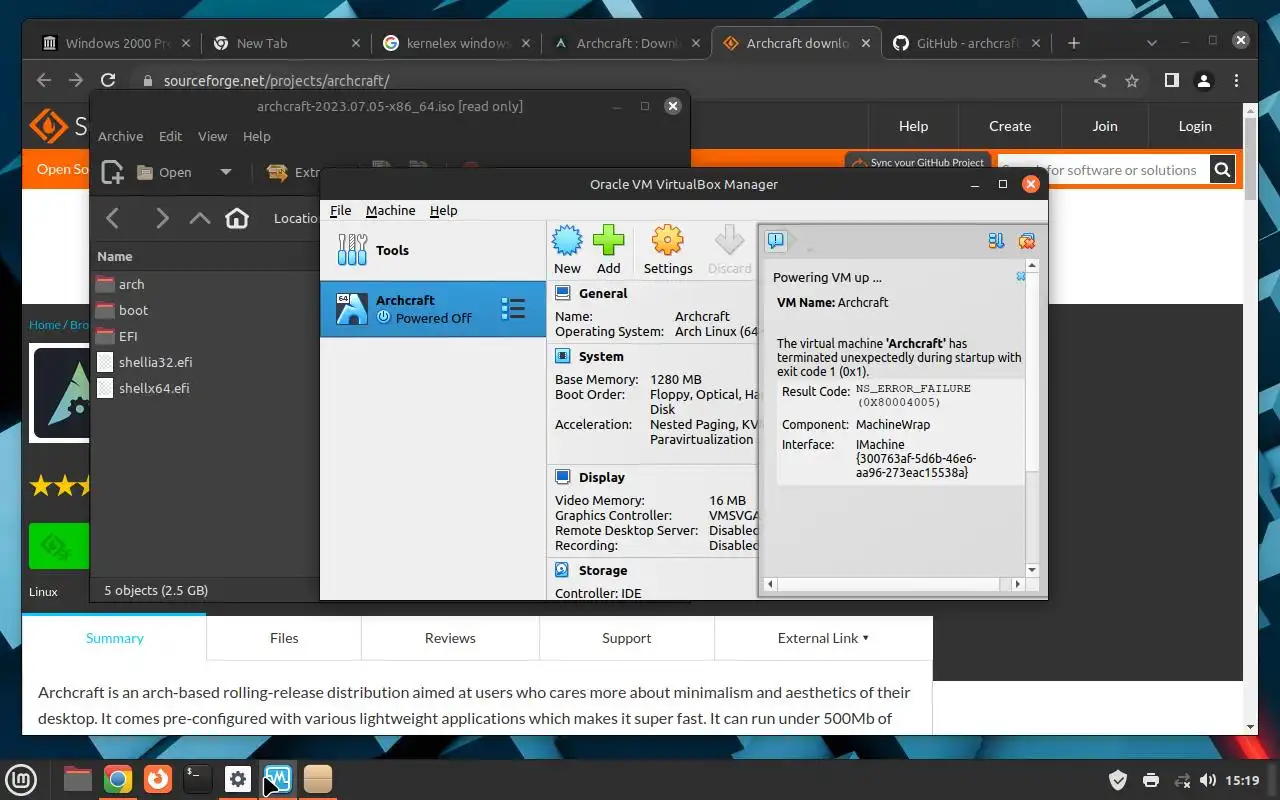Viewport: 1280px width, 800px height.
Task: Reload the SourceForge page
Action: point(108,81)
